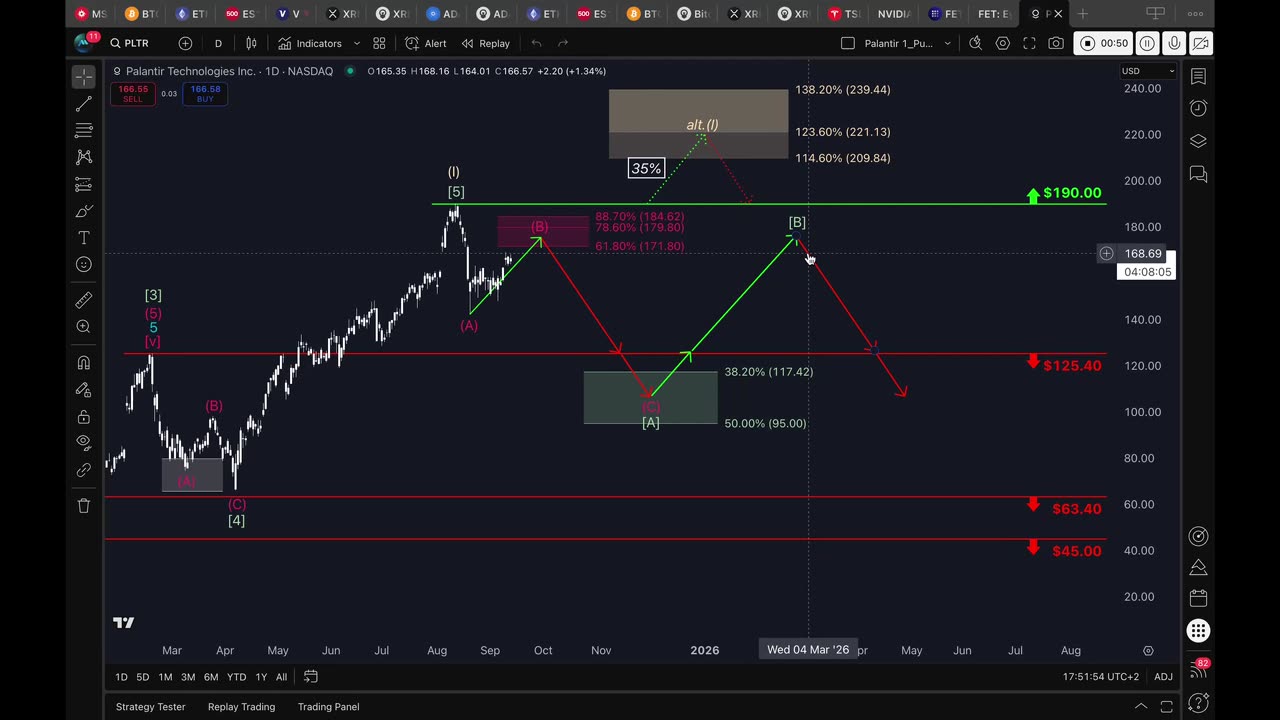The height and width of the screenshot is (720, 1280).
Task: Click the 166.58 BUY button
Action: (x=205, y=93)
